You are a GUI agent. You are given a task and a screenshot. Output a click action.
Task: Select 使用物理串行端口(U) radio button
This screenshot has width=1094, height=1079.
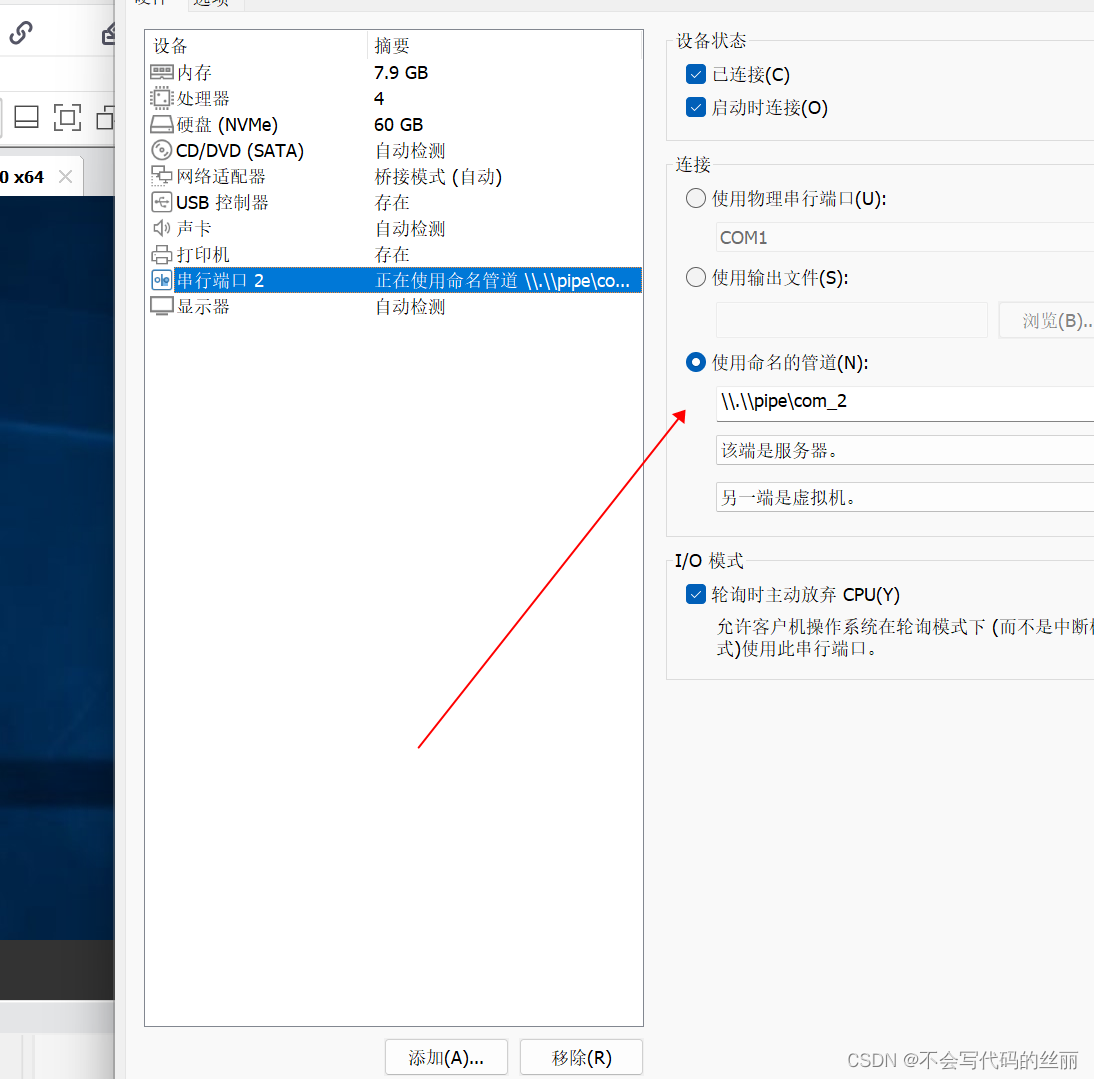tap(696, 199)
